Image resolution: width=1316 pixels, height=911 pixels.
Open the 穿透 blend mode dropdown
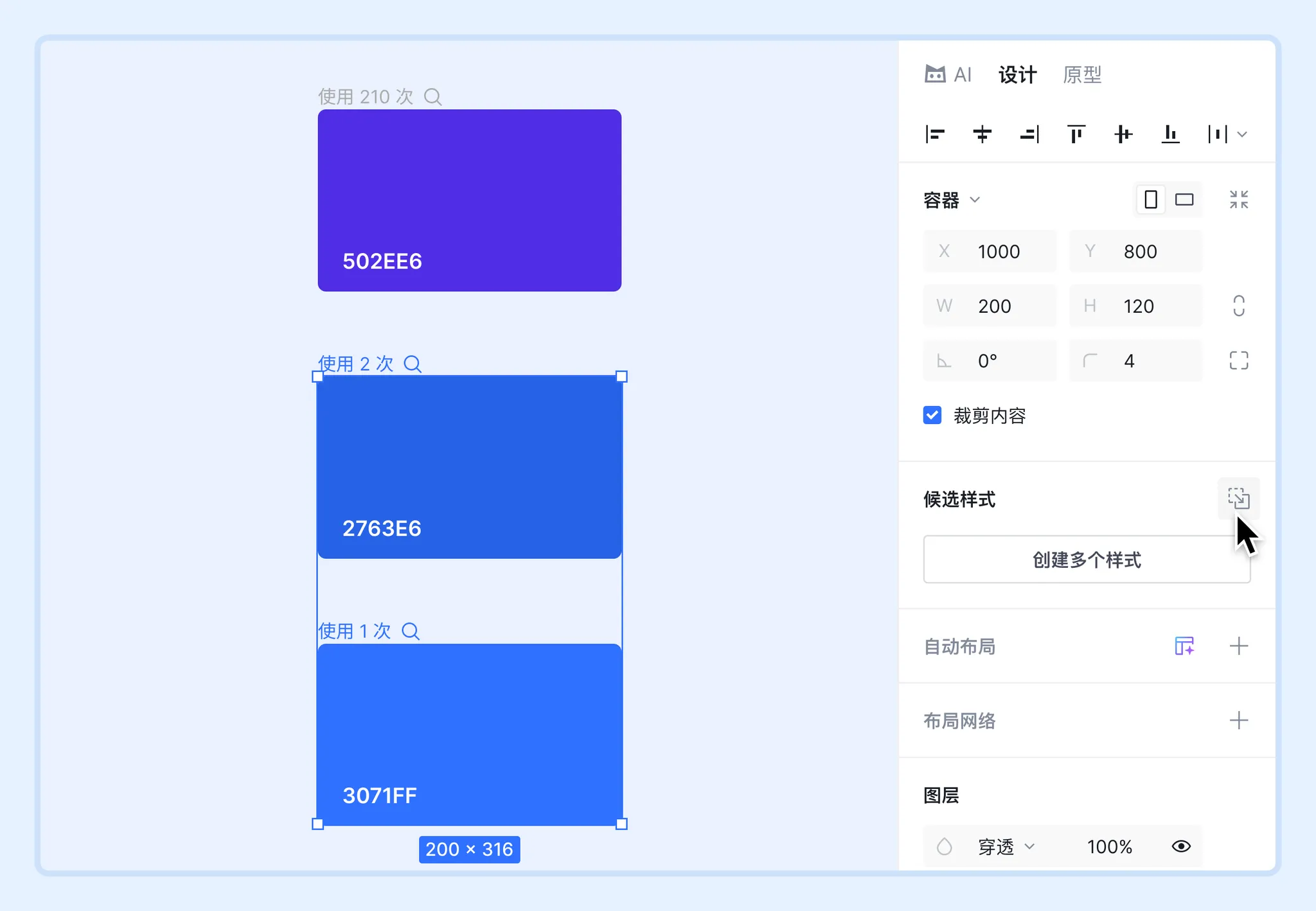pos(1007,847)
